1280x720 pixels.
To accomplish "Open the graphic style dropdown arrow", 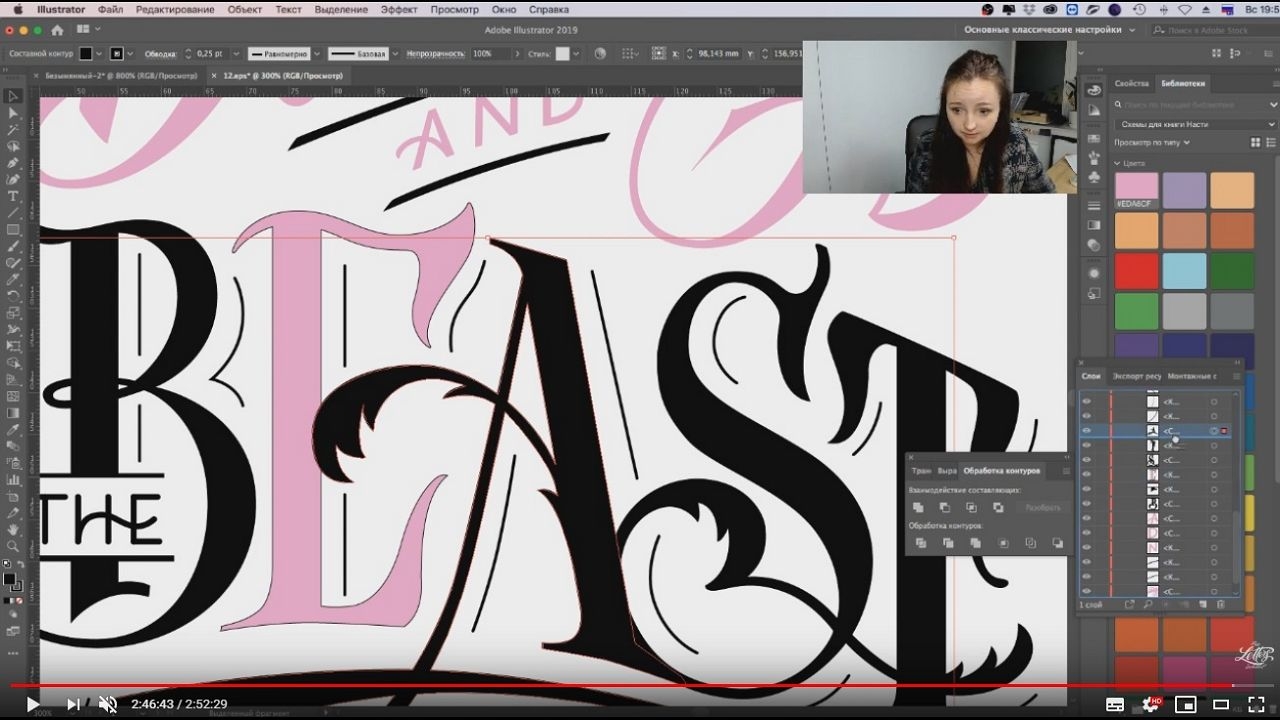I will tap(577, 53).
